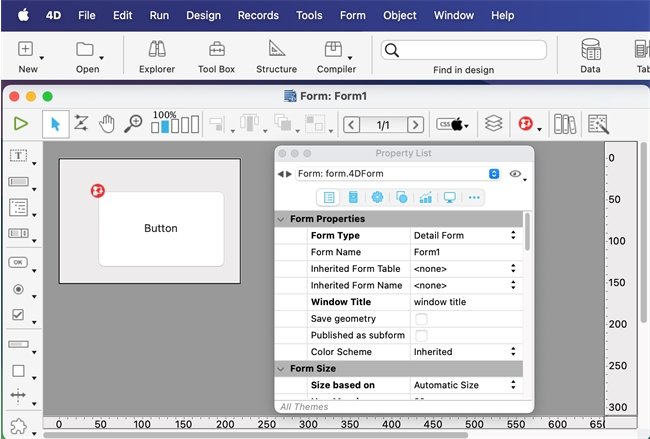Open the Color Scheme dropdown

click(466, 352)
